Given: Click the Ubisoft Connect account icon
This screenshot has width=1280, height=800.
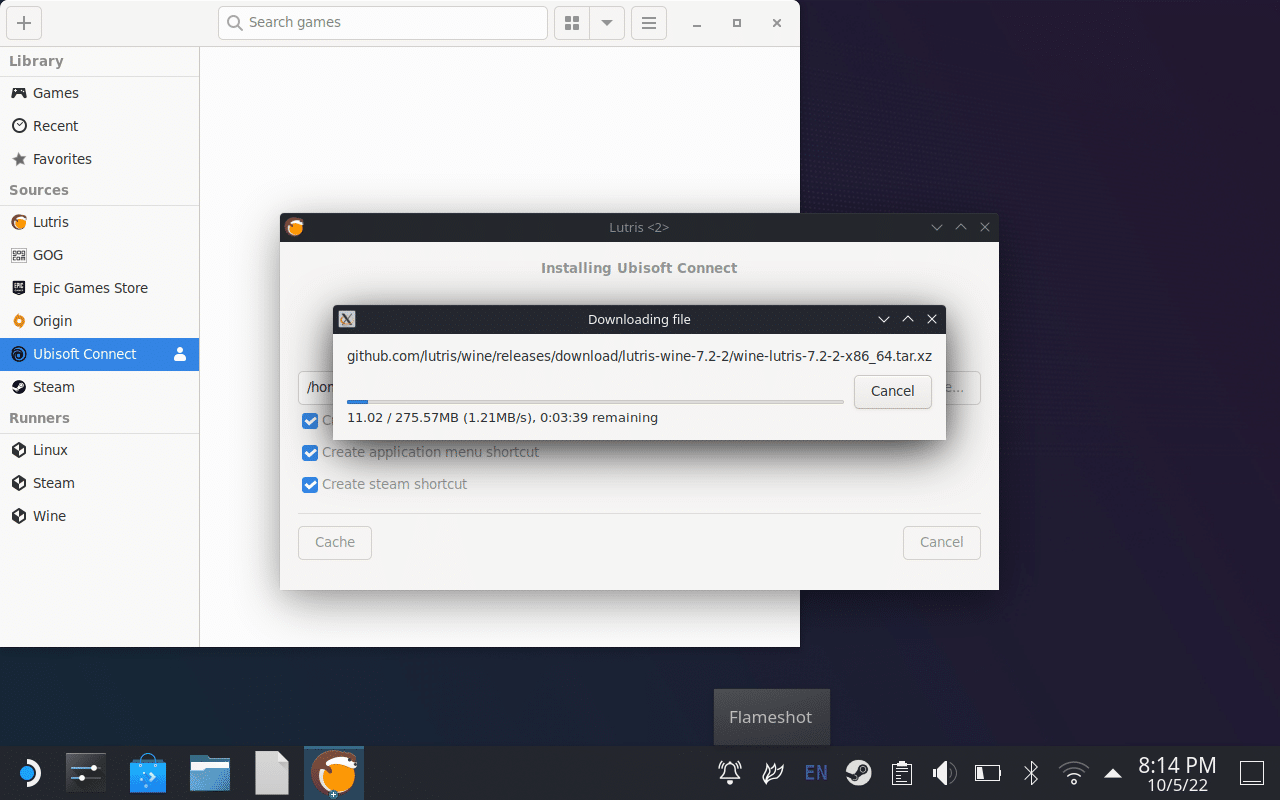Looking at the screenshot, I should pos(180,354).
